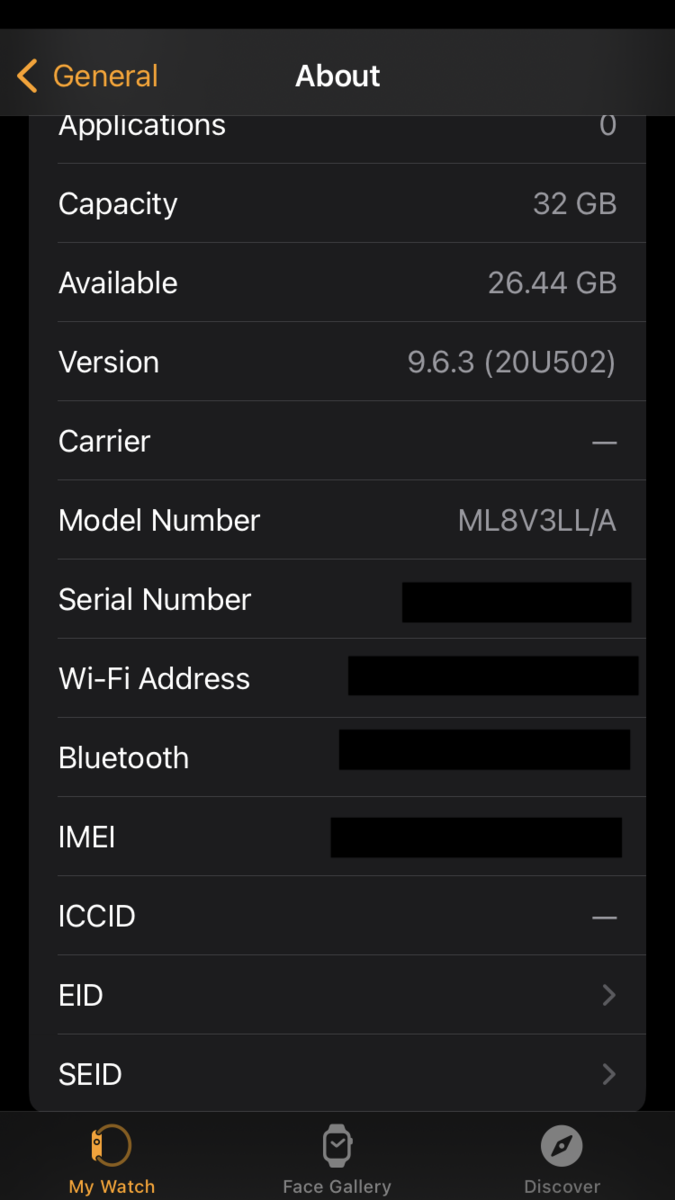Select the My Watch tab label
The image size is (675, 1200).
(x=112, y=1187)
